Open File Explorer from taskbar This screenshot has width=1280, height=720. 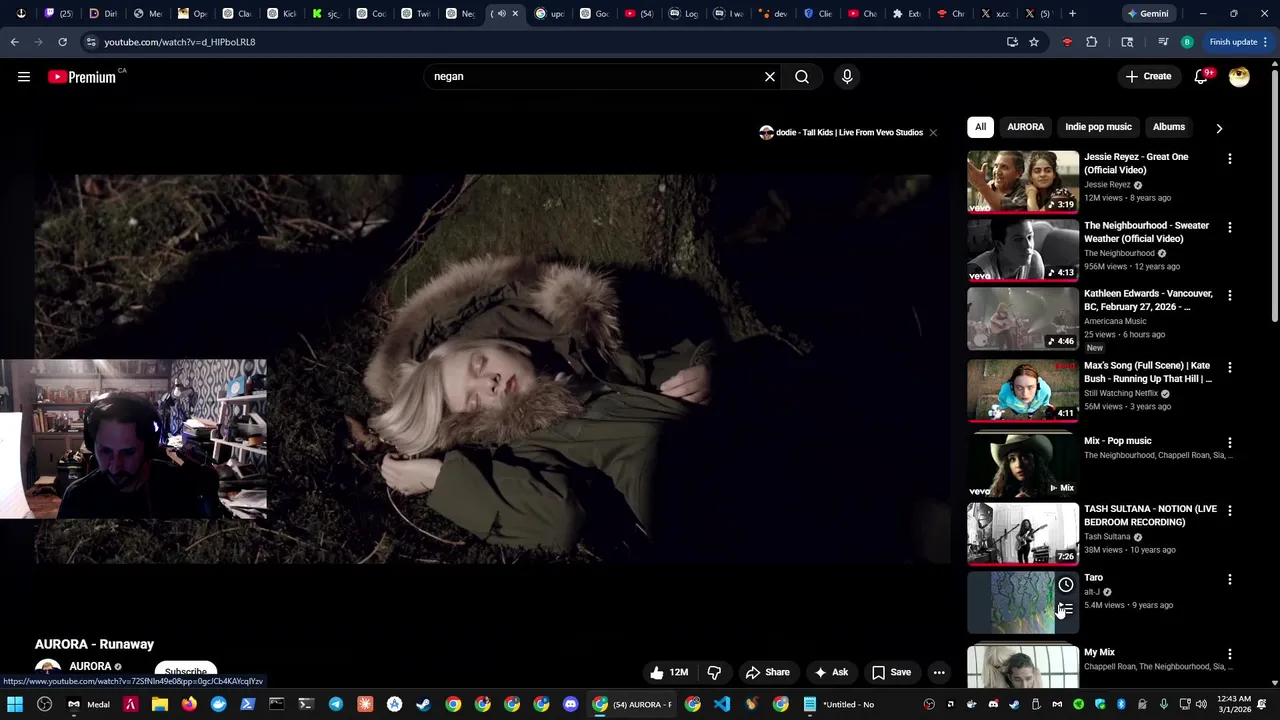pyautogui.click(x=160, y=704)
